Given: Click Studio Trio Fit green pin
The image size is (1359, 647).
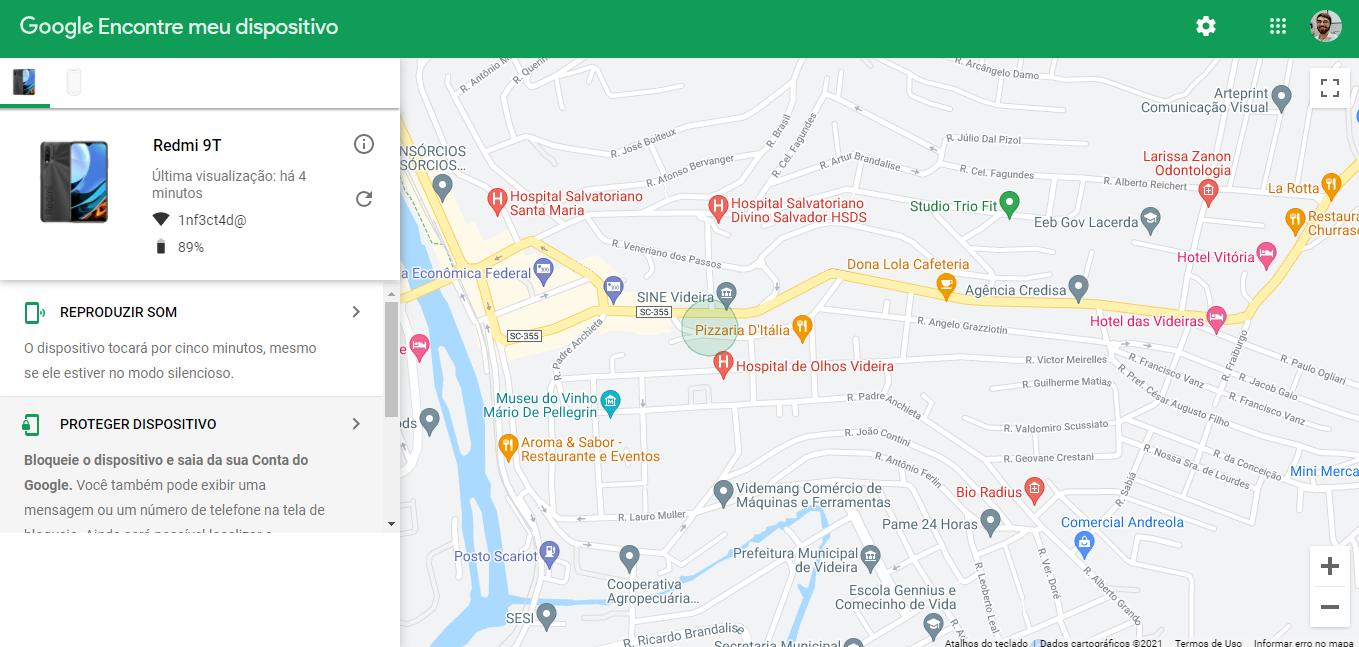Looking at the screenshot, I should (1010, 204).
